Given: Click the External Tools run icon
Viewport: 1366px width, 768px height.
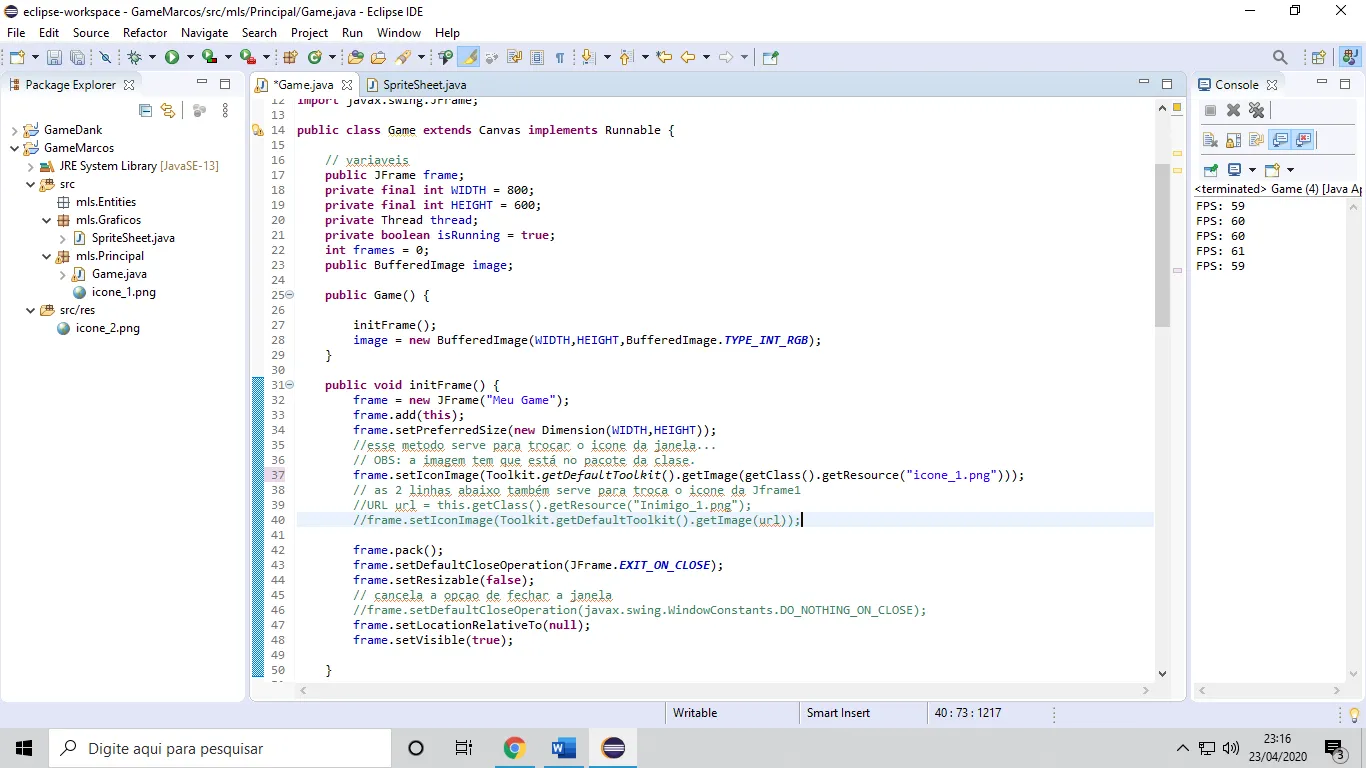Looking at the screenshot, I should point(247,57).
